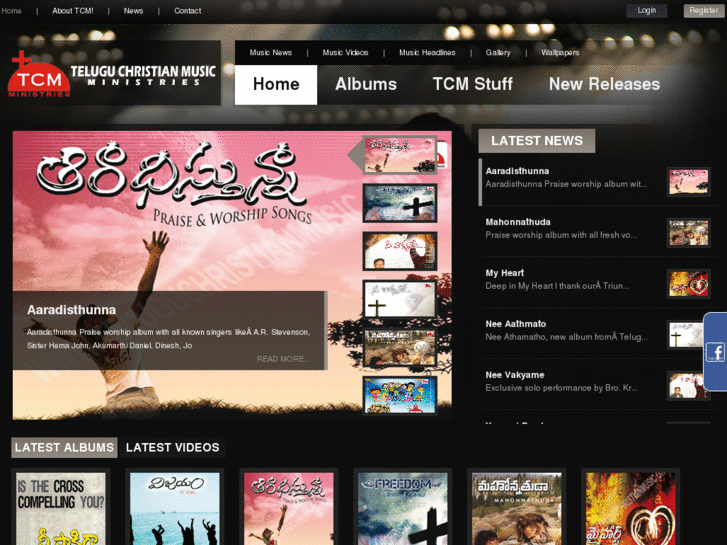
Task: Open Aaradisthunna news headline
Action: click(517, 171)
